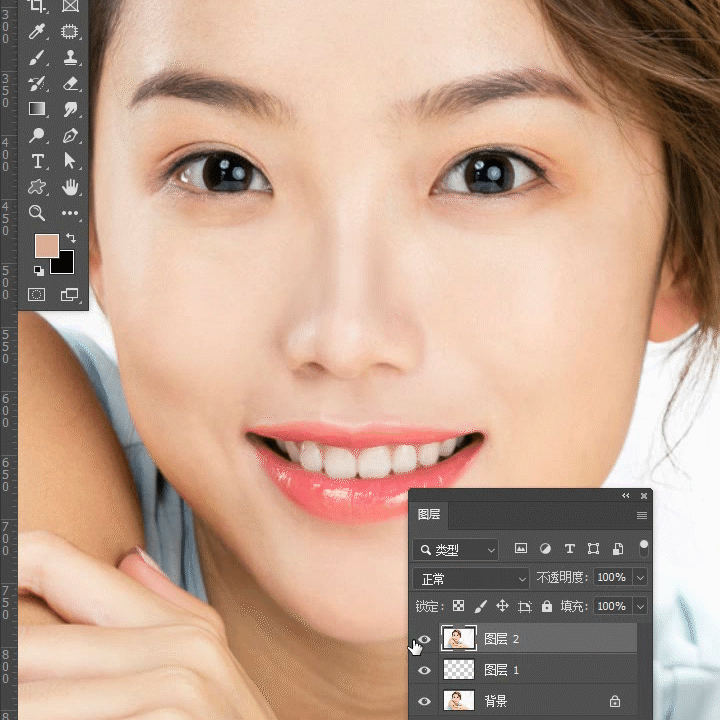This screenshot has height=720, width=720.
Task: Open the 图层 panel options menu
Action: 642,516
